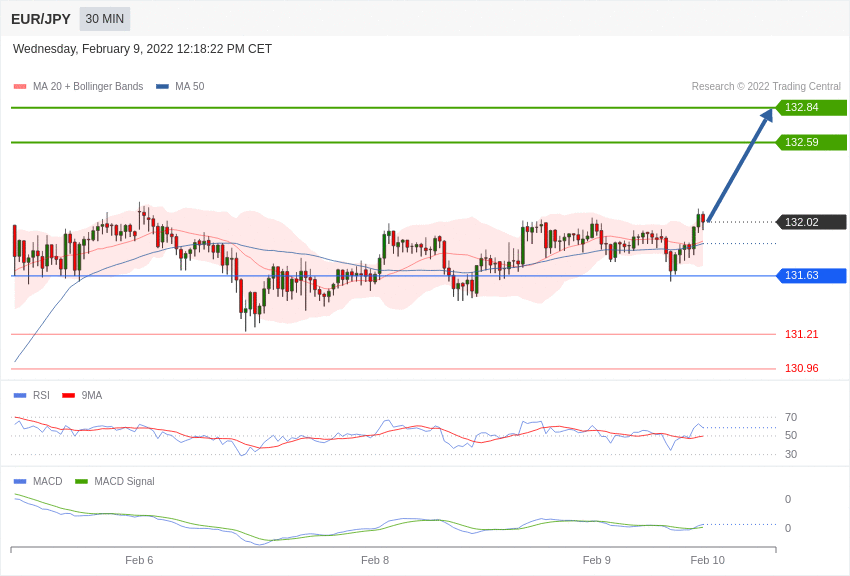Click the blue 131.63 pivot price tag
Screen dimensions: 850x576
(811, 276)
